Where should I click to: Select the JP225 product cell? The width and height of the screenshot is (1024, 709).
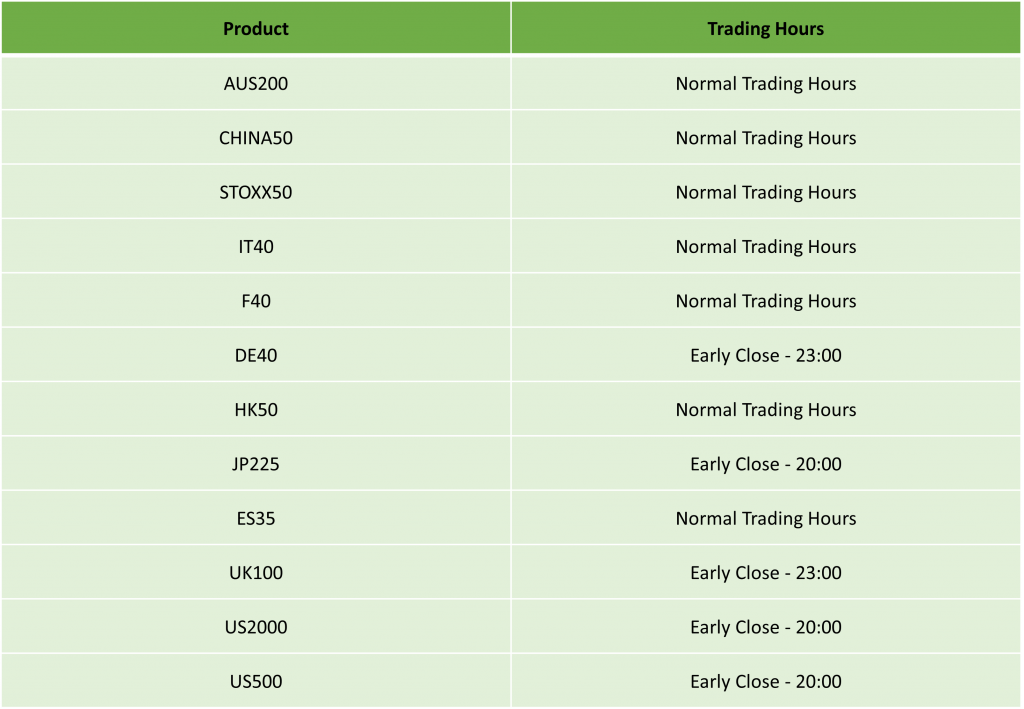pos(256,464)
